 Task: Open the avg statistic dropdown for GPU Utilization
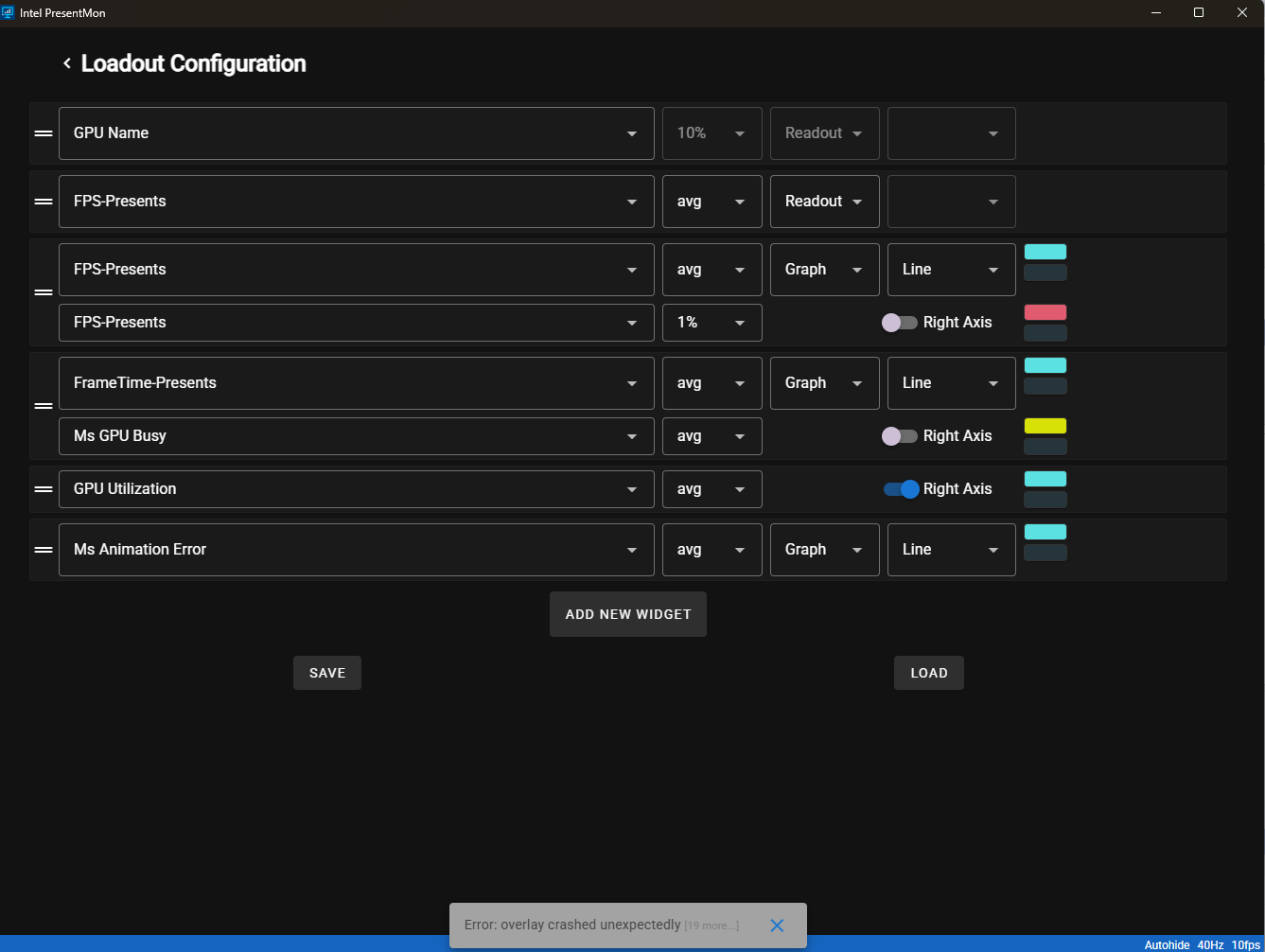coord(712,489)
